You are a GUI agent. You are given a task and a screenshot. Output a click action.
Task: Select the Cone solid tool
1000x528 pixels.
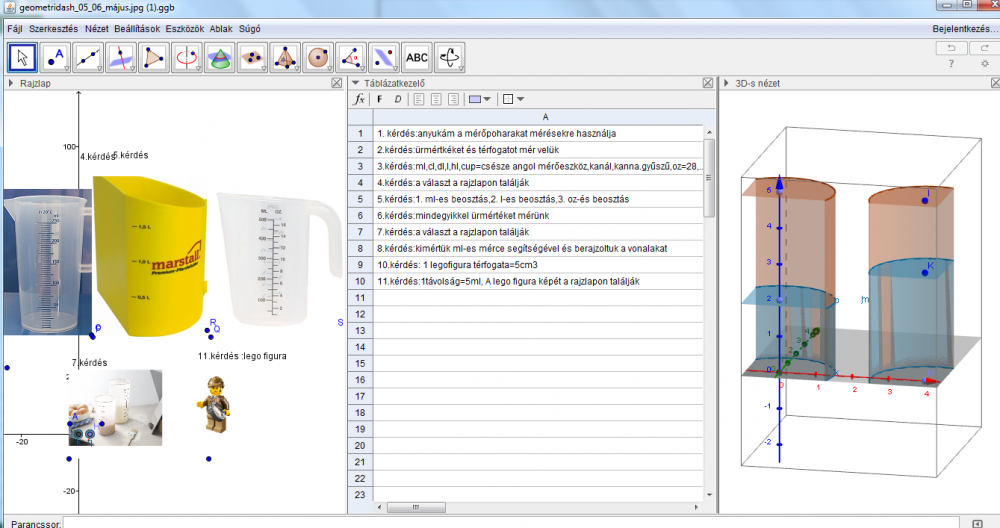[x=219, y=57]
